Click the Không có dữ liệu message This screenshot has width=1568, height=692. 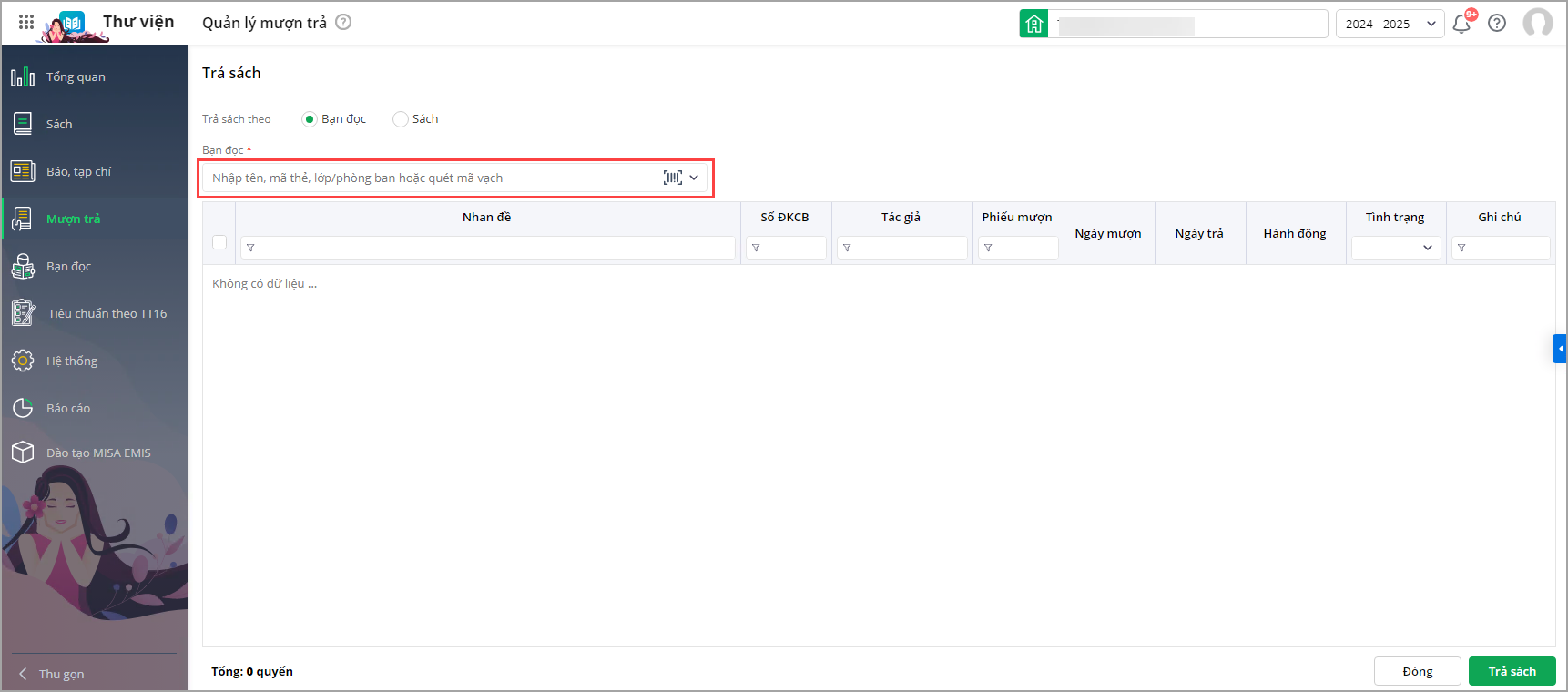[x=265, y=283]
